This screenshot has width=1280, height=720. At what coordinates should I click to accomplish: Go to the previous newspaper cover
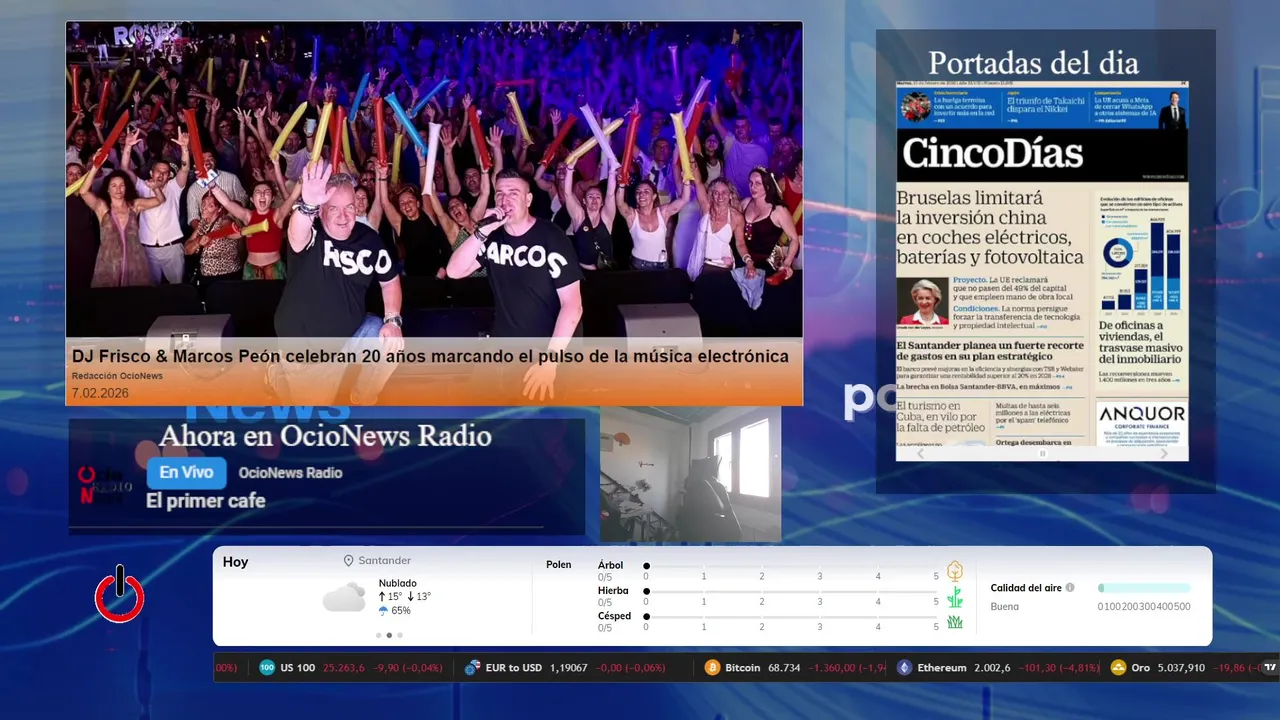(x=921, y=453)
